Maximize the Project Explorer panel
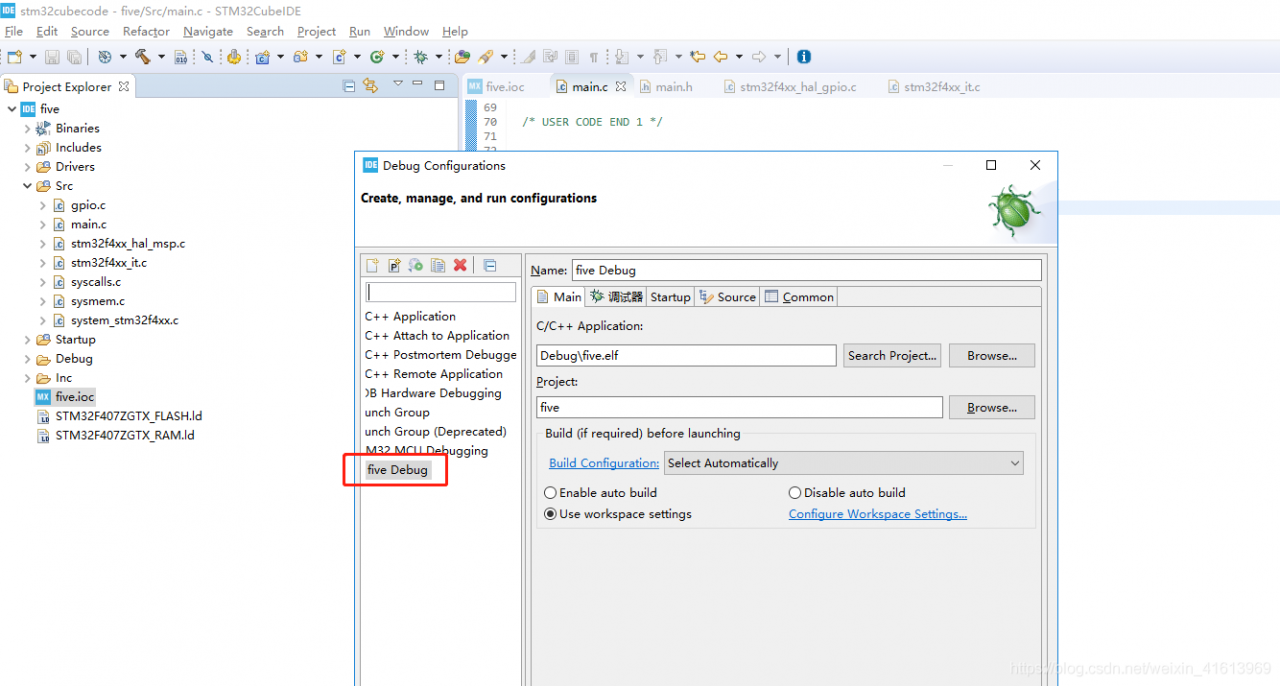Screen dimensions: 1280x686 coord(439,85)
